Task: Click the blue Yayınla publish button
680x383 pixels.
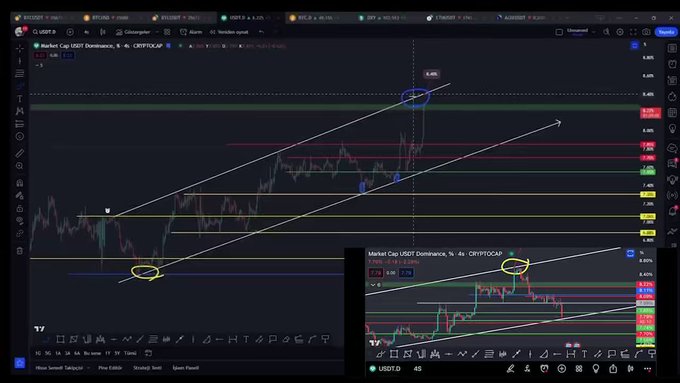Action: tap(666, 32)
